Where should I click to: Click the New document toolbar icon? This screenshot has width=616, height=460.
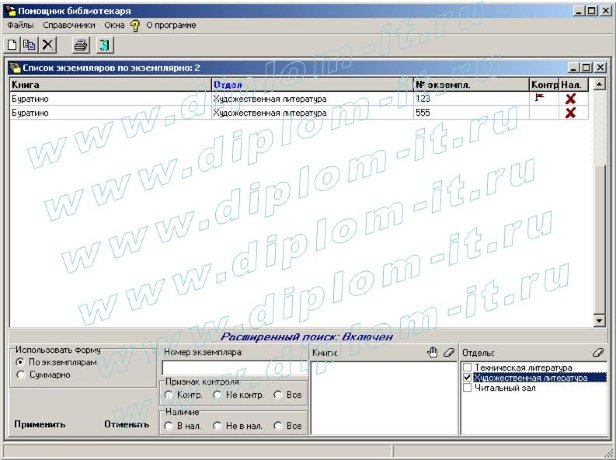pyautogui.click(x=12, y=45)
